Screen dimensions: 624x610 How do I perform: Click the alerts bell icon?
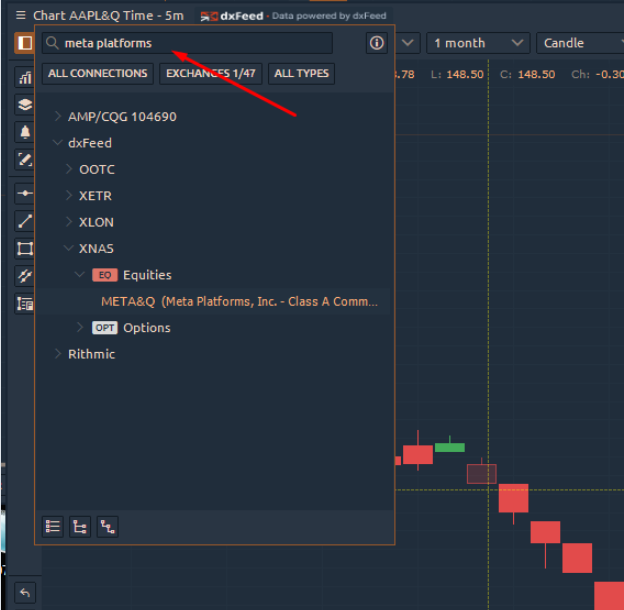[24, 132]
